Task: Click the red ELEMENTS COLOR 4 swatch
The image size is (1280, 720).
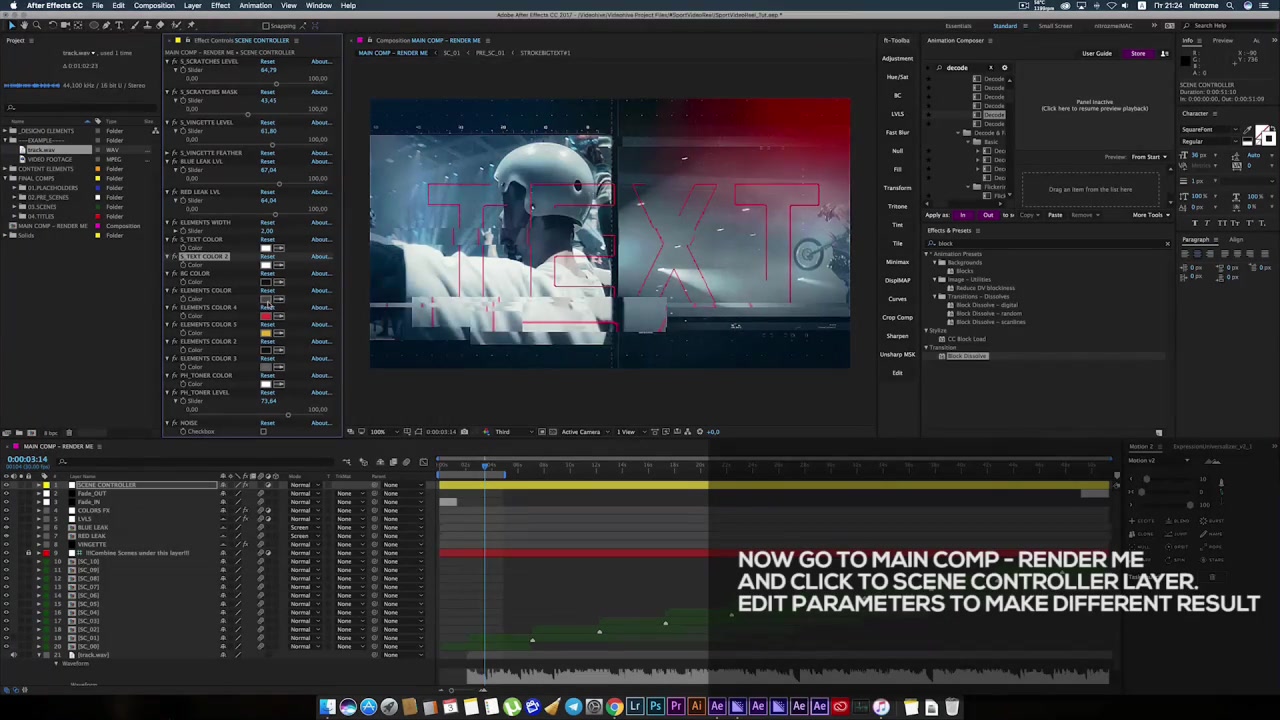Action: 266,316
